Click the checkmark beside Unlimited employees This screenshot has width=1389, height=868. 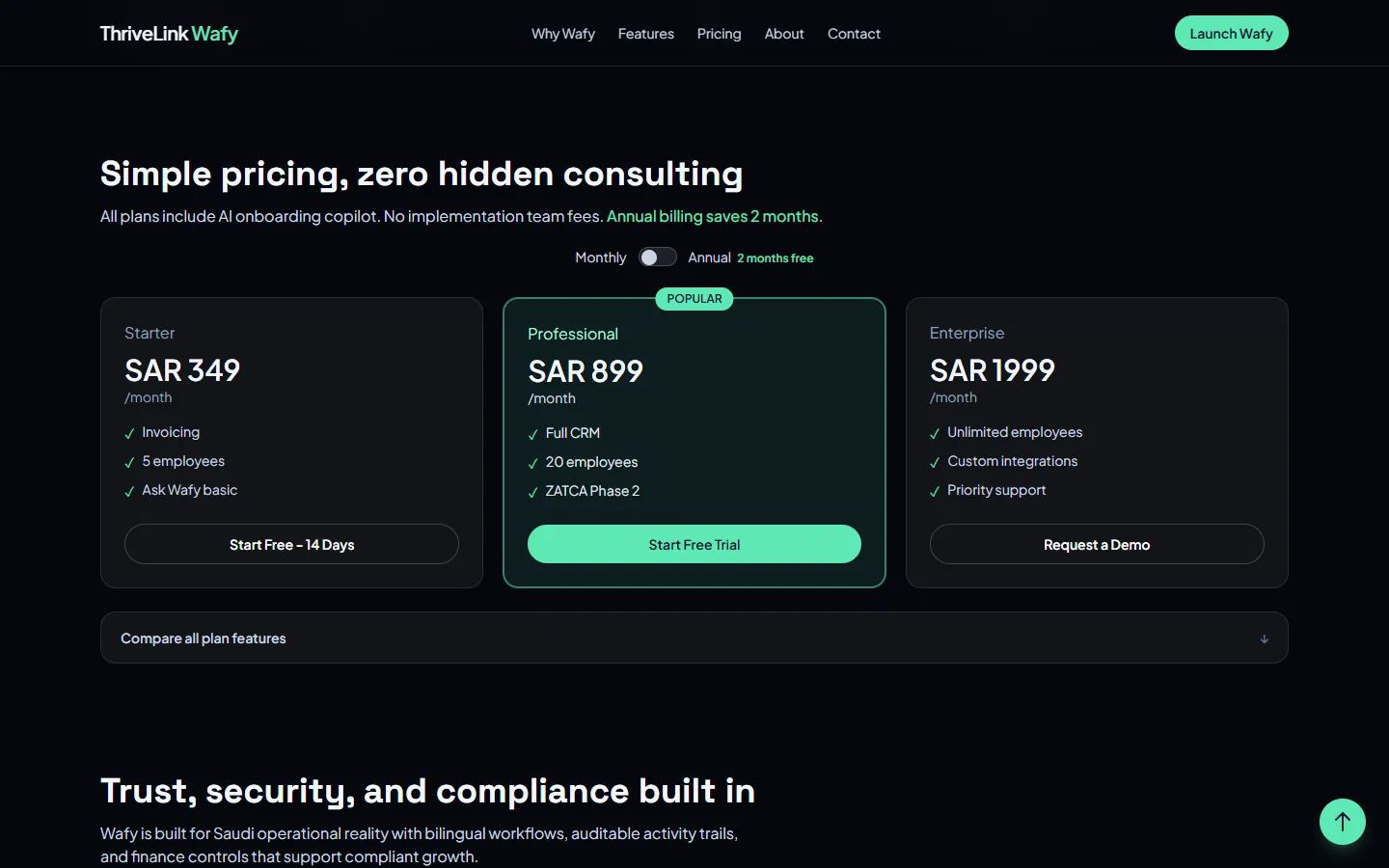click(x=935, y=434)
